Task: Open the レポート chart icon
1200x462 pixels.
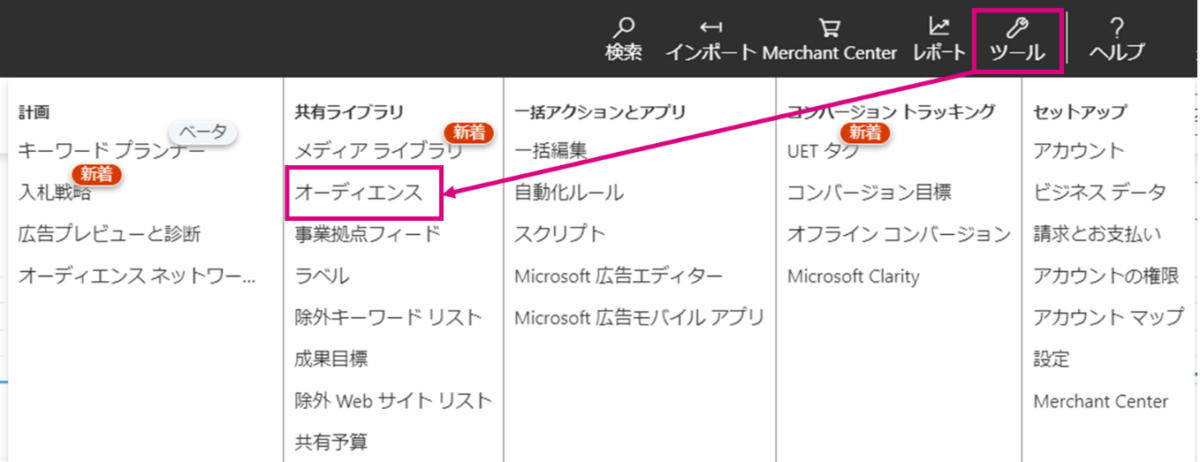Action: (x=939, y=27)
